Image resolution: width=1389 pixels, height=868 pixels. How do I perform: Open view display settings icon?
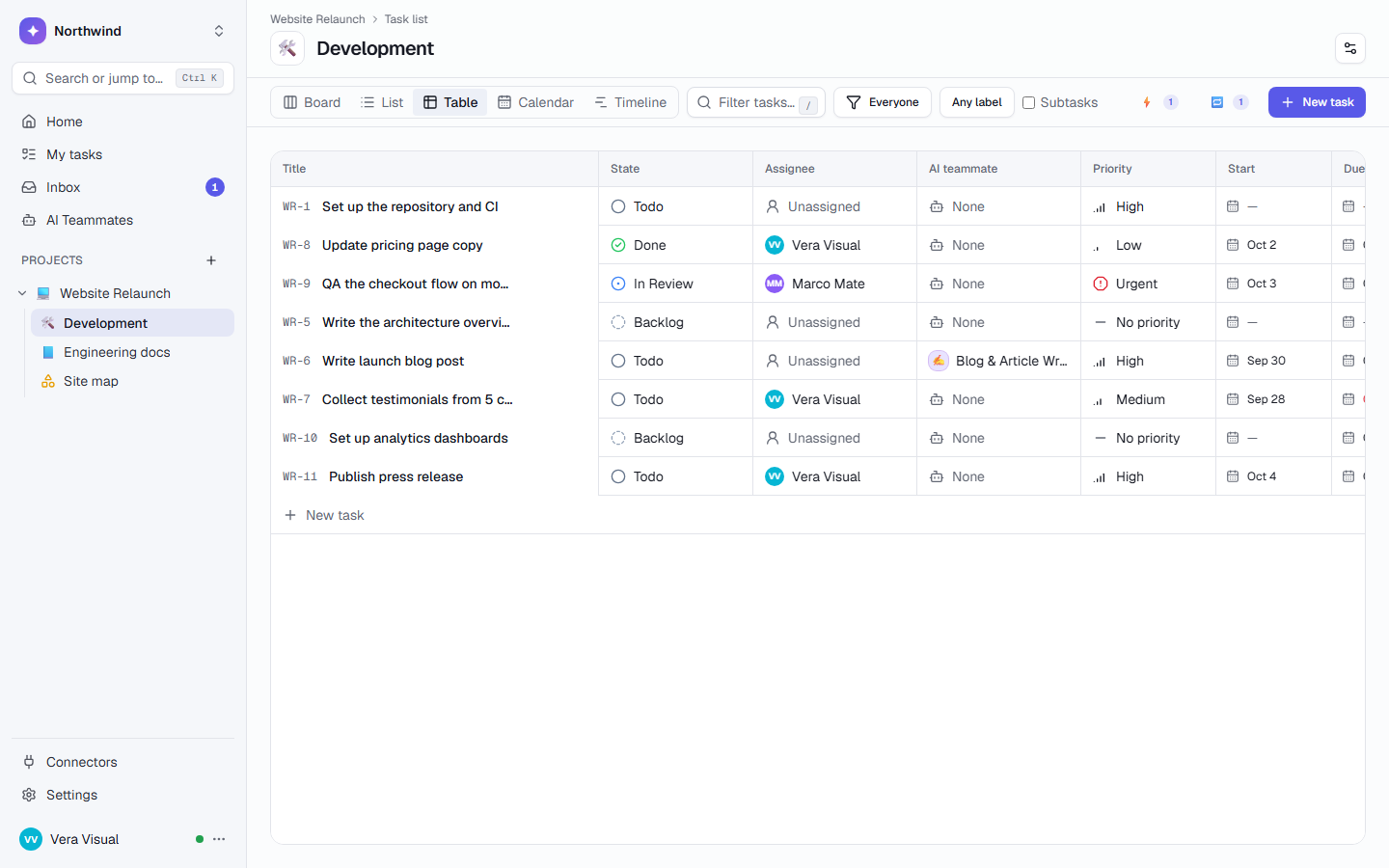pyautogui.click(x=1349, y=48)
